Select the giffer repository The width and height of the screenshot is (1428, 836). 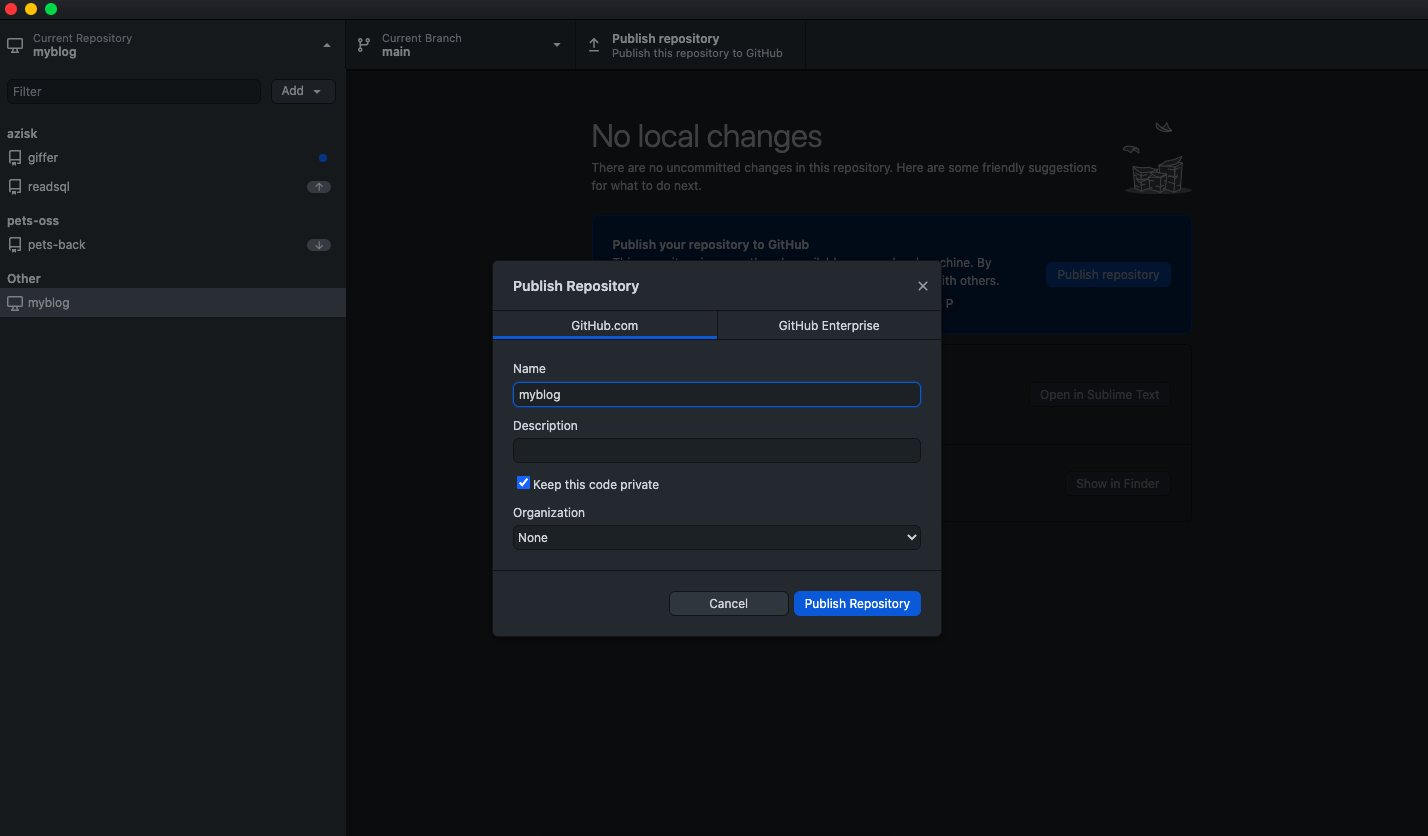pyautogui.click(x=173, y=158)
